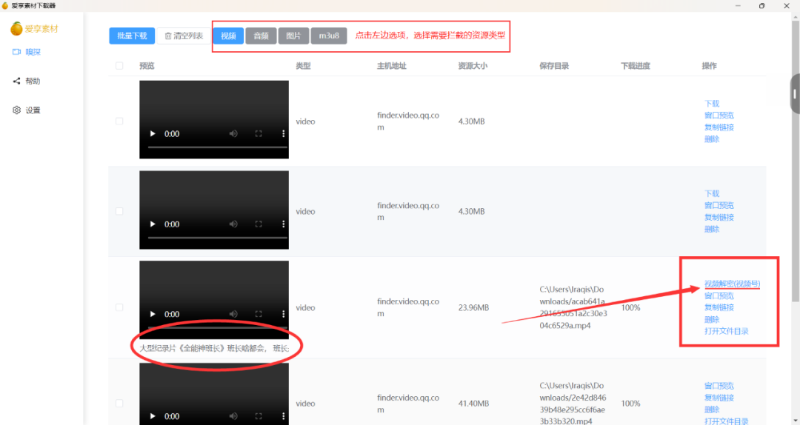Open more options on second 4.30MB video

pos(283,224)
